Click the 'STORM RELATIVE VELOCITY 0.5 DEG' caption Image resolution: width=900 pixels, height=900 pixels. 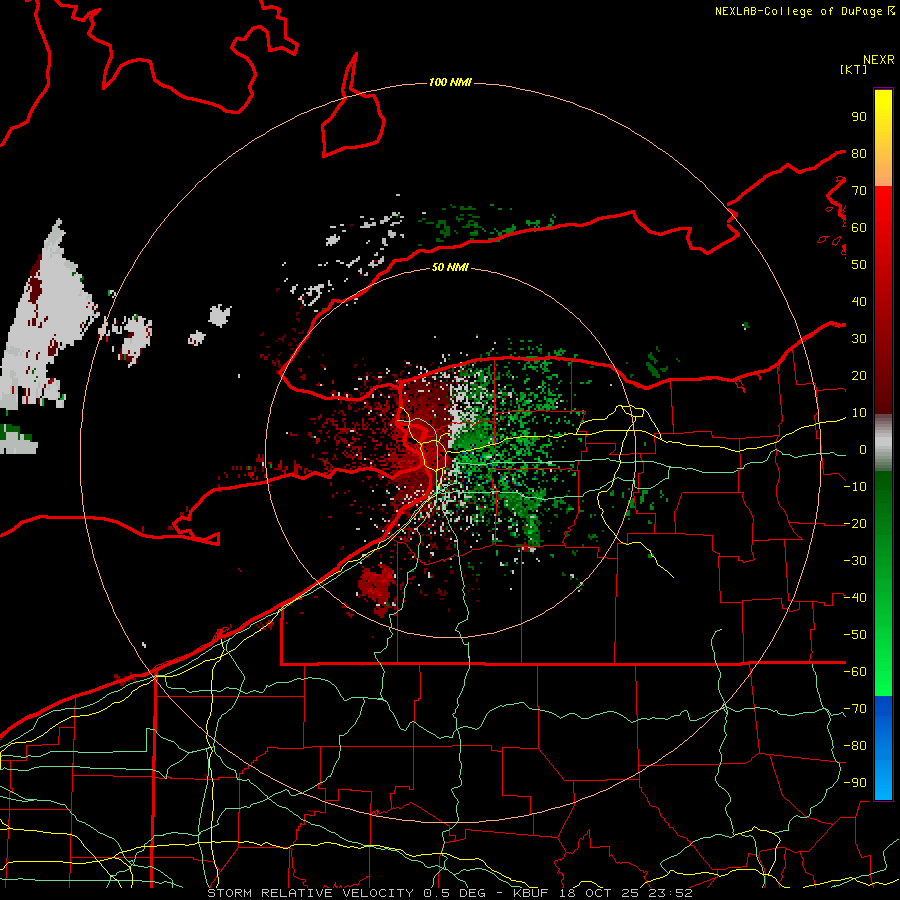tap(346, 893)
